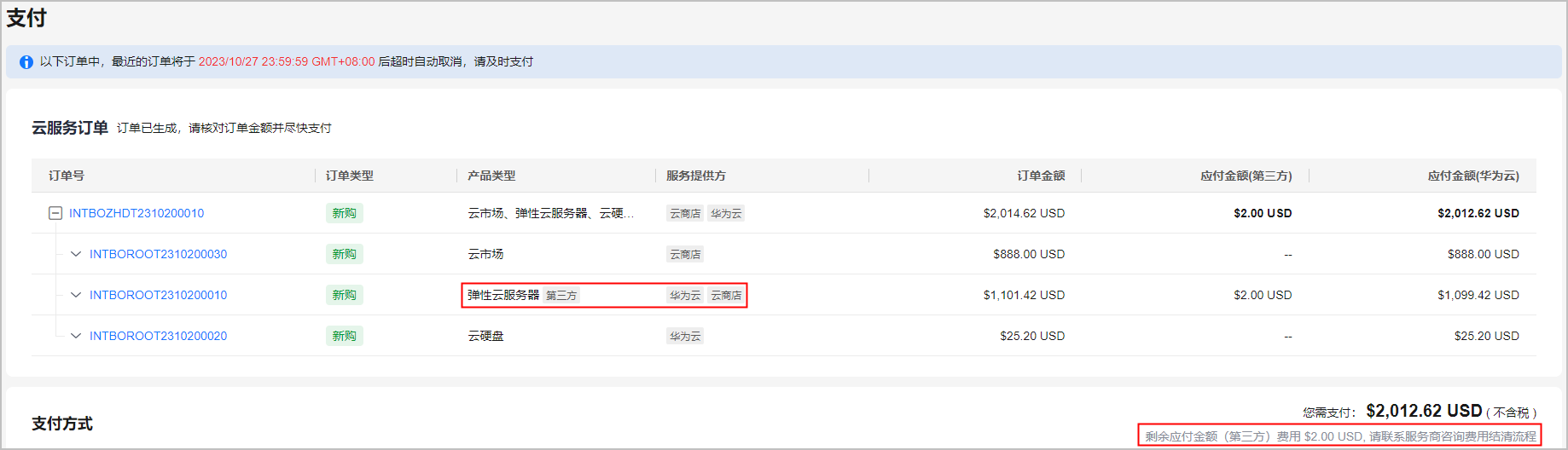Image resolution: width=1568 pixels, height=450 pixels.
Task: Expand order INTBOROOT2310200020 details chevron
Action: coord(76,336)
